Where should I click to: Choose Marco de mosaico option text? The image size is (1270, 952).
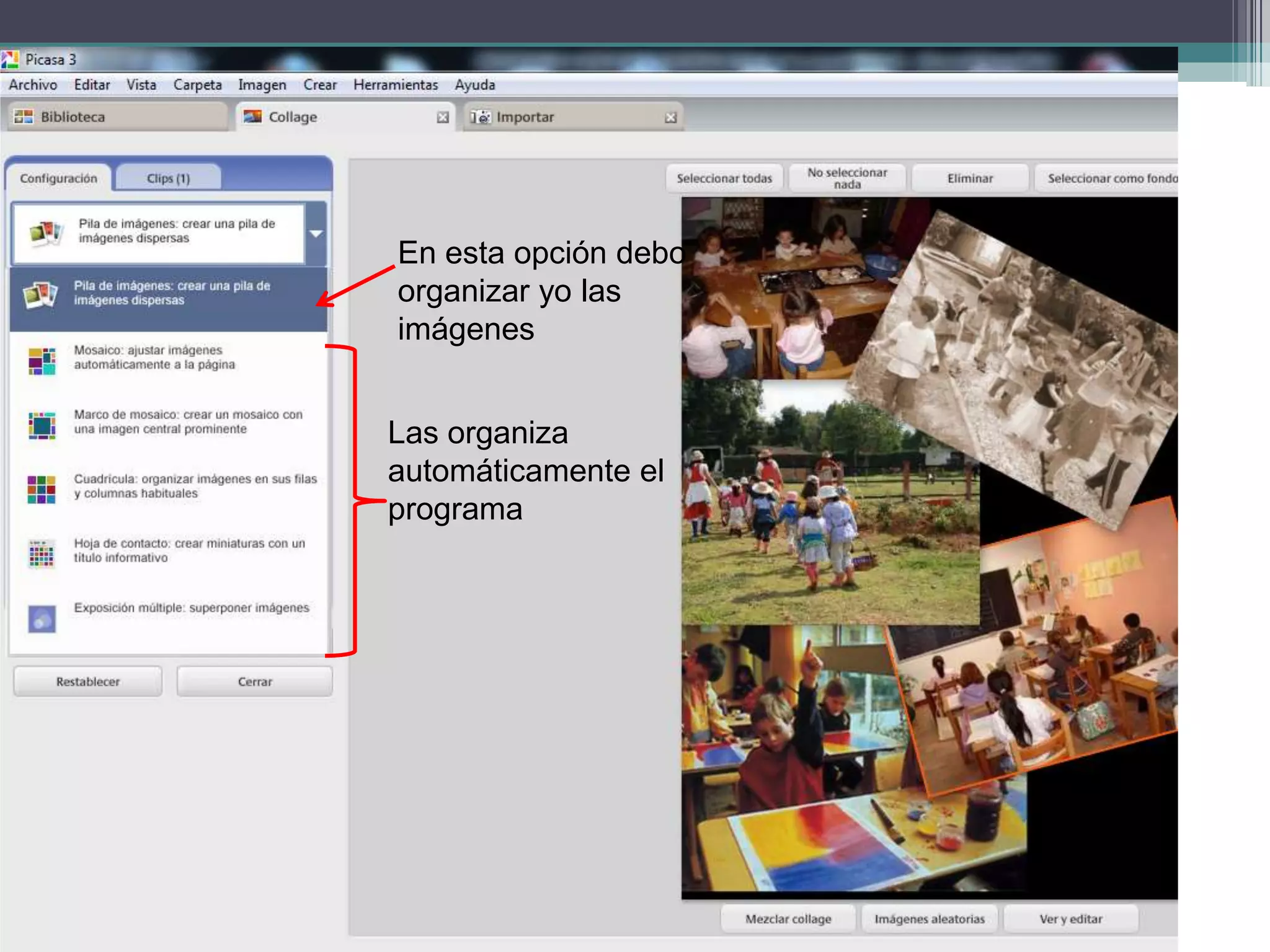click(x=189, y=422)
